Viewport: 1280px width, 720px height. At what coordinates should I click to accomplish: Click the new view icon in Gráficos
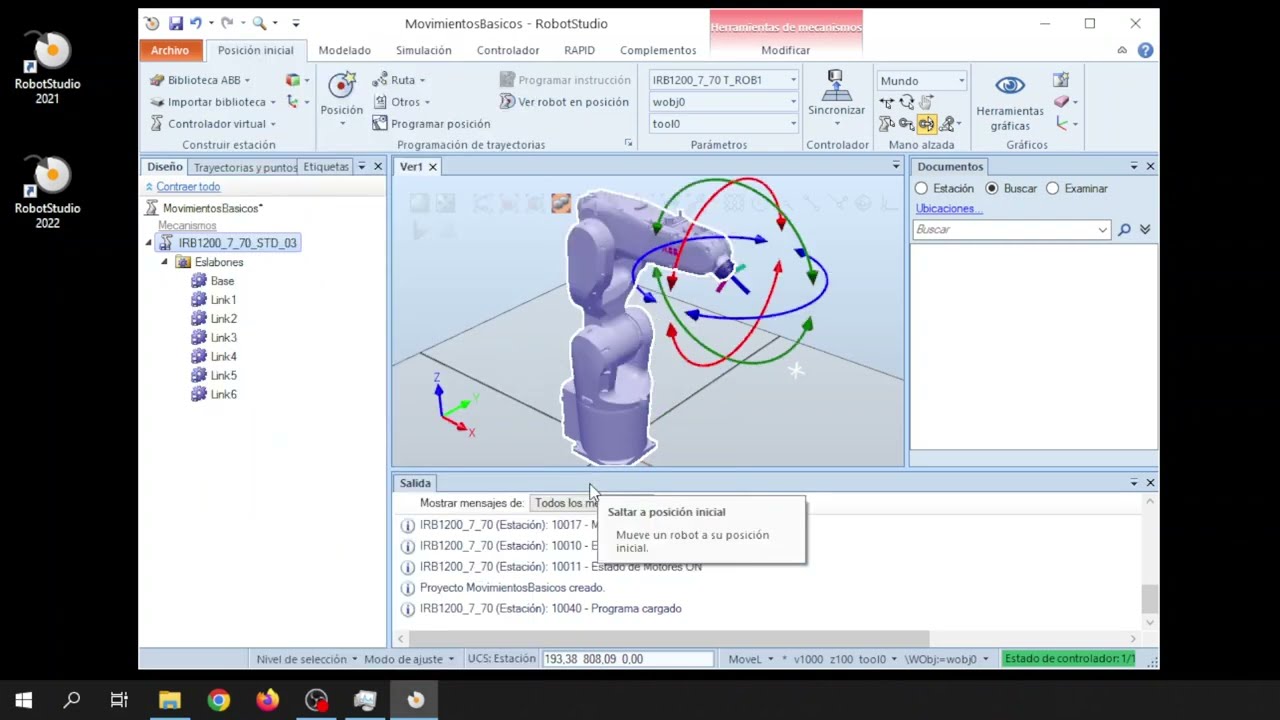1061,80
